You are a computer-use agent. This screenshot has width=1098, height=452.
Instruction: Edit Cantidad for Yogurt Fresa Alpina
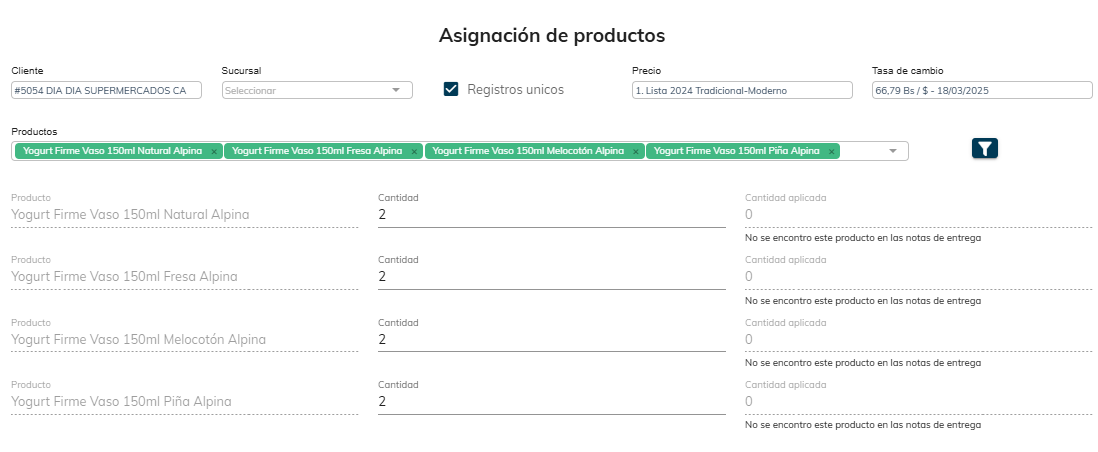[551, 276]
